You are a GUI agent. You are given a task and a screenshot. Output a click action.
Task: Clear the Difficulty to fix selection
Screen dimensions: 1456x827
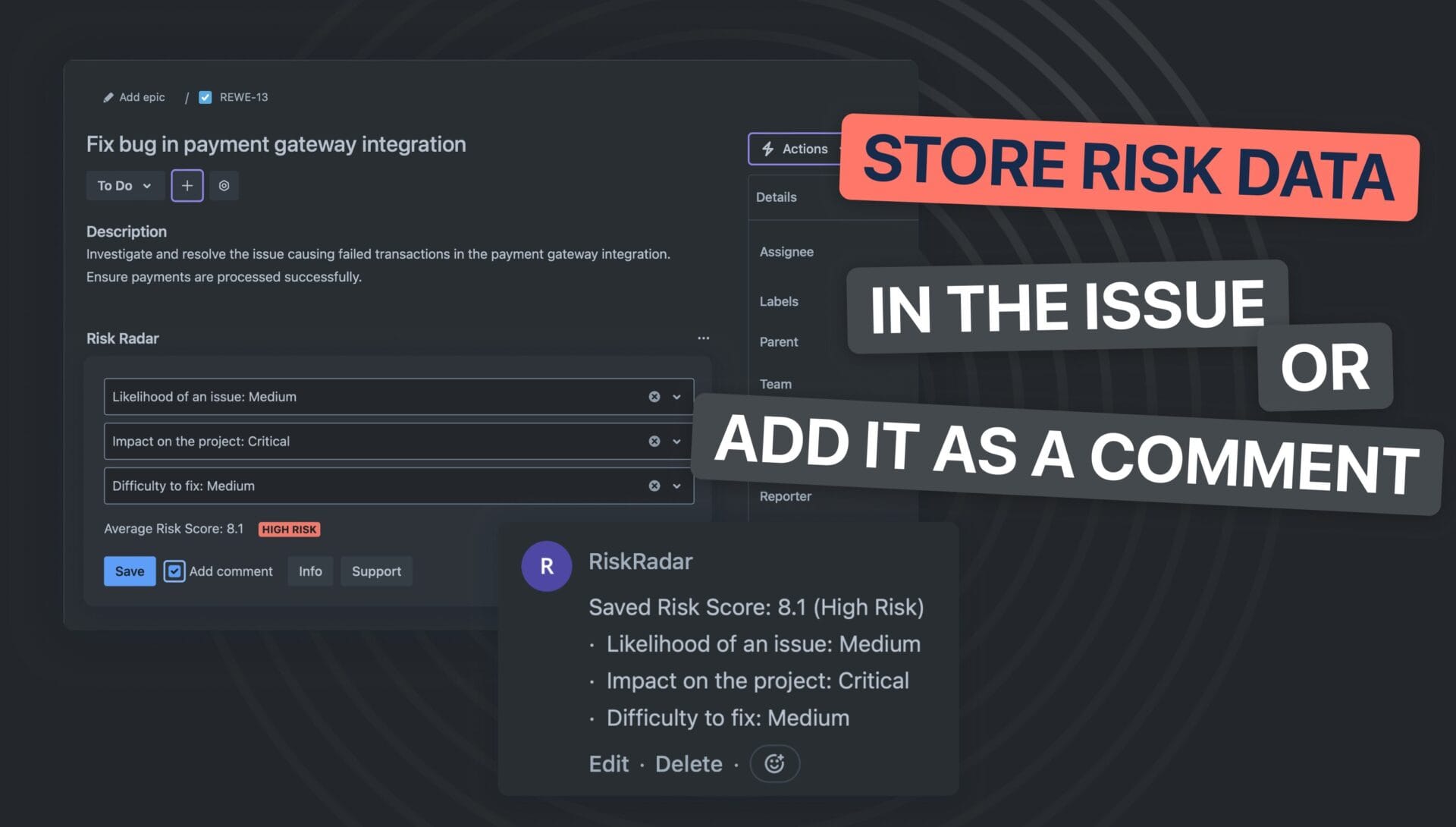tap(654, 486)
